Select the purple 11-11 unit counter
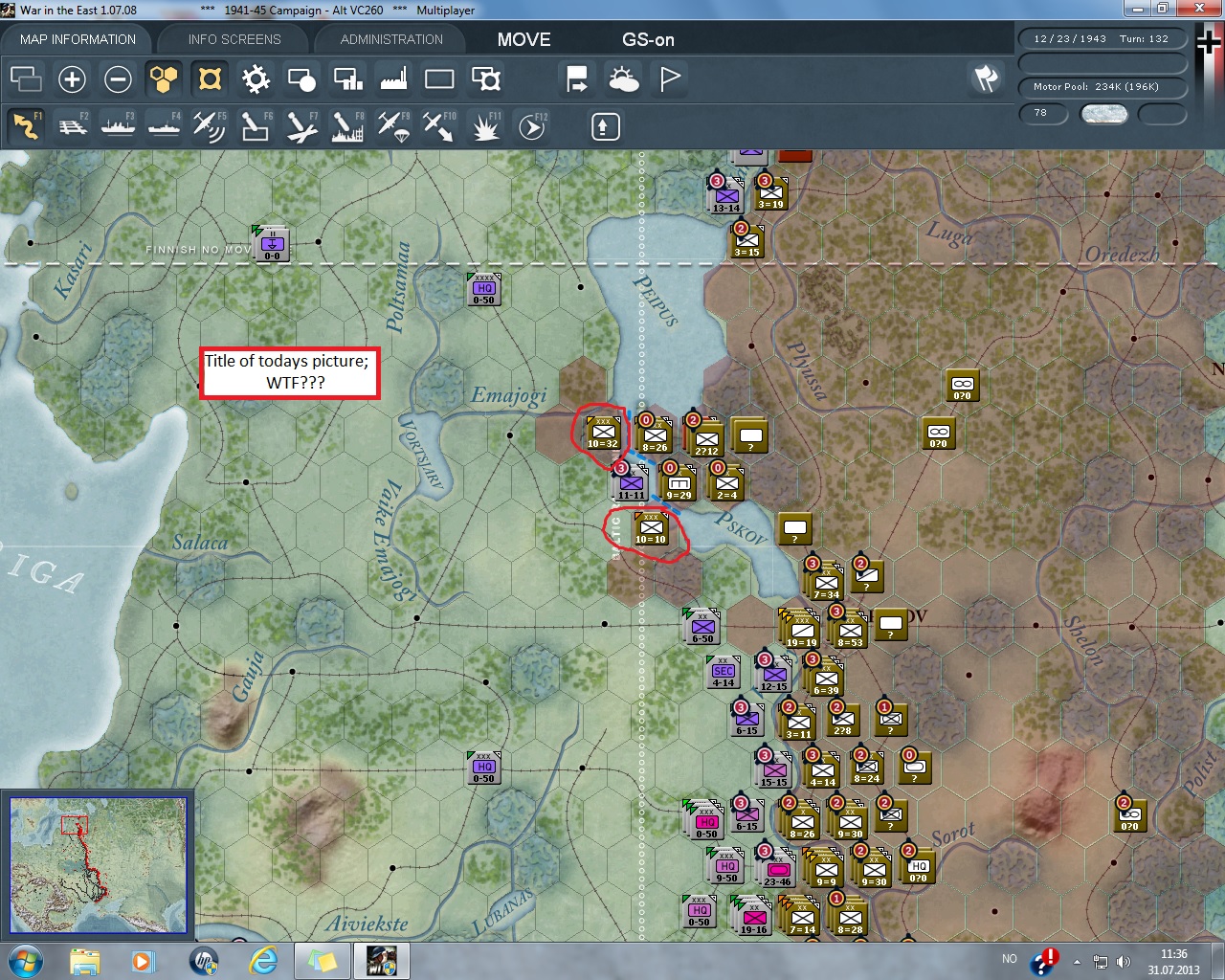 coord(631,482)
